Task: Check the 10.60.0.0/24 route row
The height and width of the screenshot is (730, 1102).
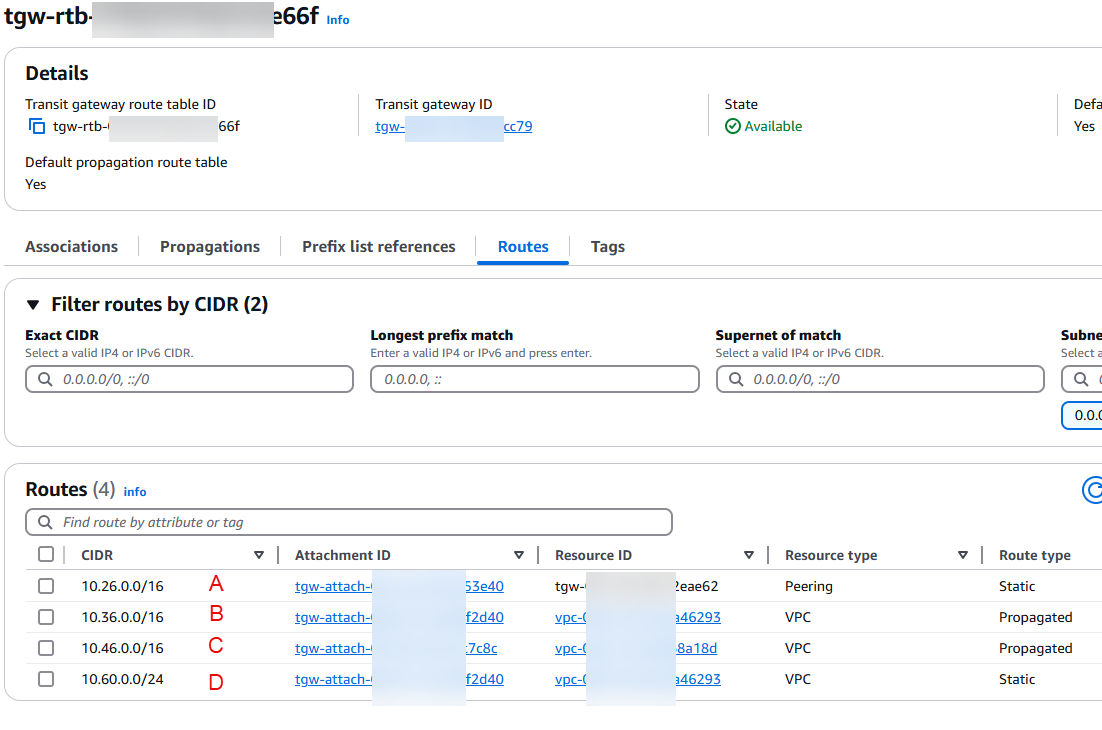Action: coord(45,678)
